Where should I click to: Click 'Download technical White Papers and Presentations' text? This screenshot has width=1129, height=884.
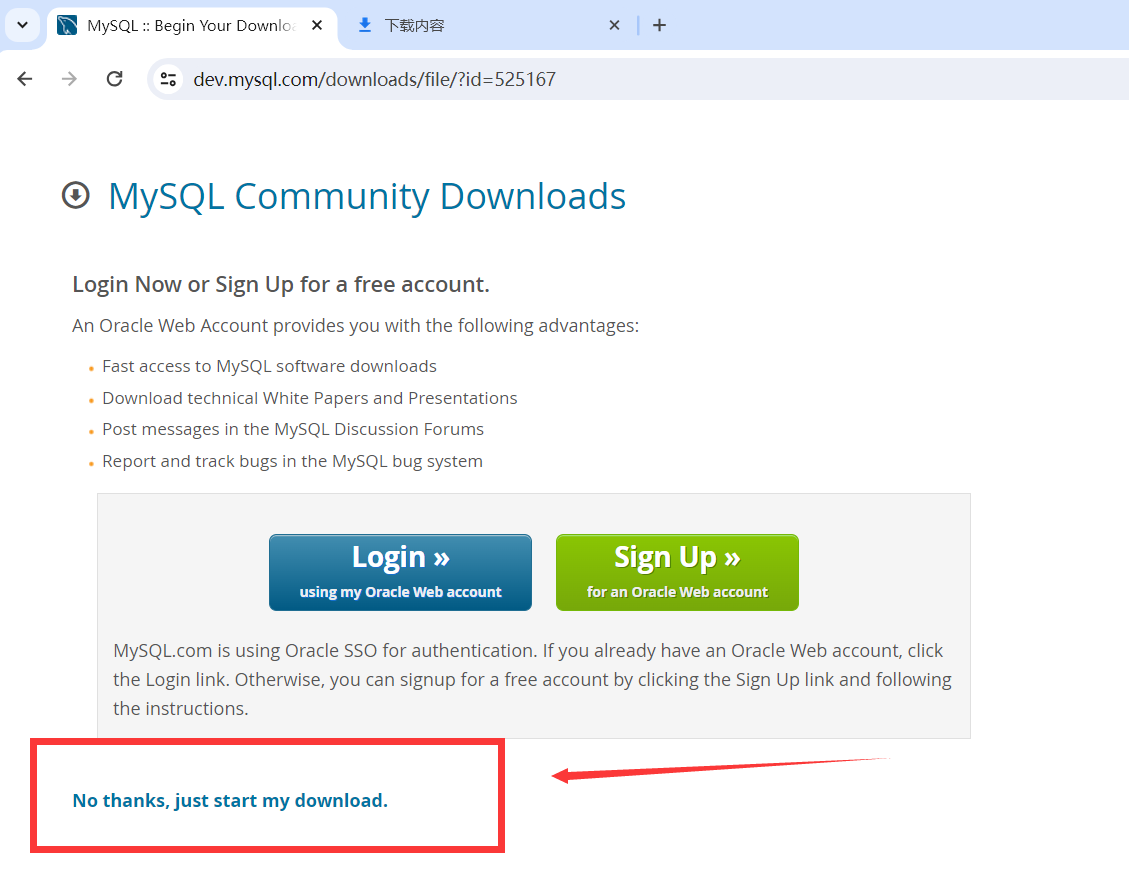click(310, 398)
